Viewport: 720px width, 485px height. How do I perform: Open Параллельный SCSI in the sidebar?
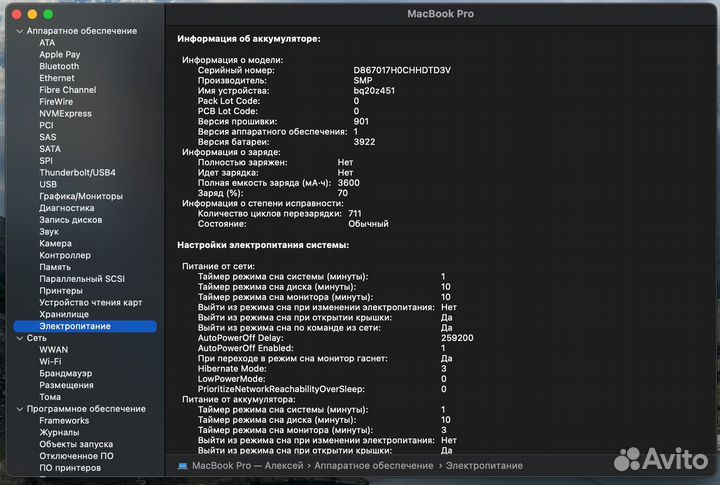pyautogui.click(x=82, y=279)
